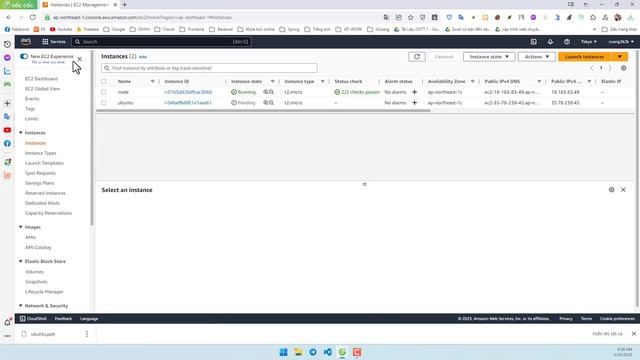The width and height of the screenshot is (640, 360).
Task: Go to previous page of instances
Action: 592,68
